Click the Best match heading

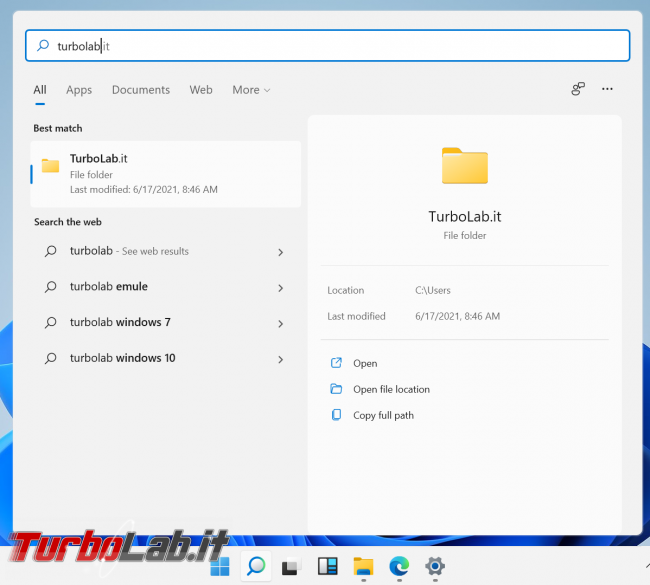tap(58, 129)
